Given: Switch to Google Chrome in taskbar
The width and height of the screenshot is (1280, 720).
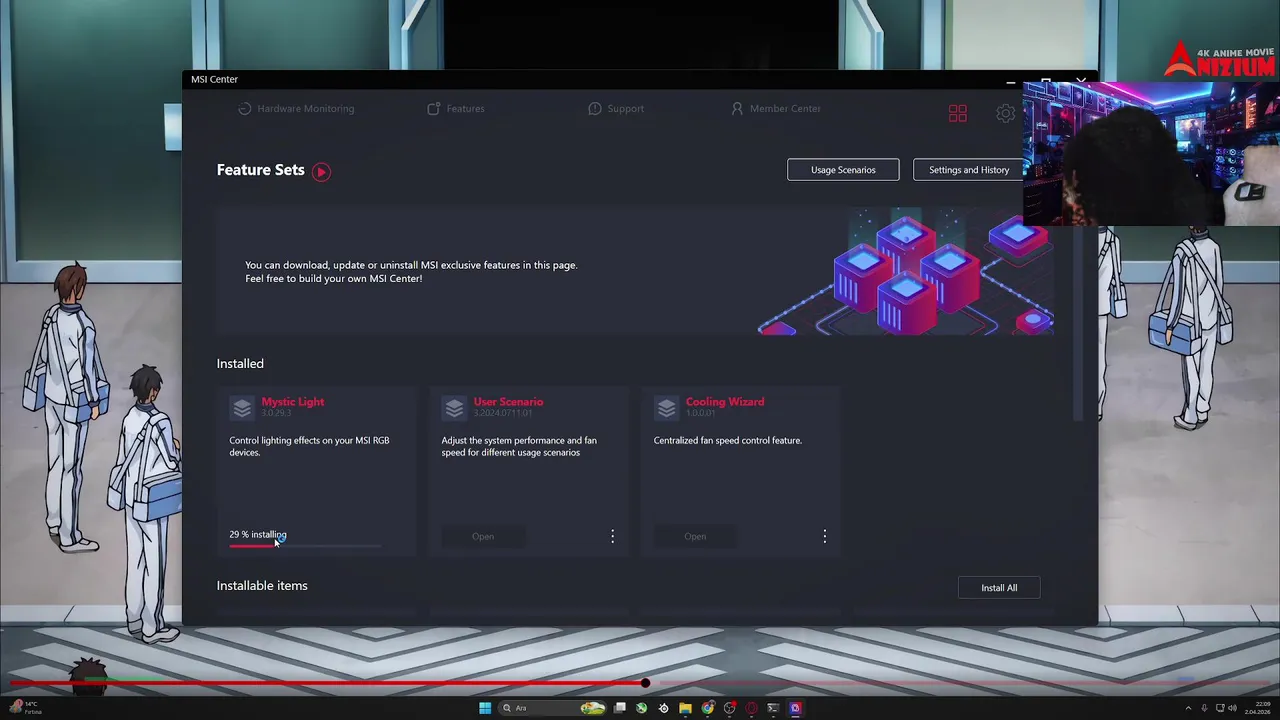Looking at the screenshot, I should 708,708.
